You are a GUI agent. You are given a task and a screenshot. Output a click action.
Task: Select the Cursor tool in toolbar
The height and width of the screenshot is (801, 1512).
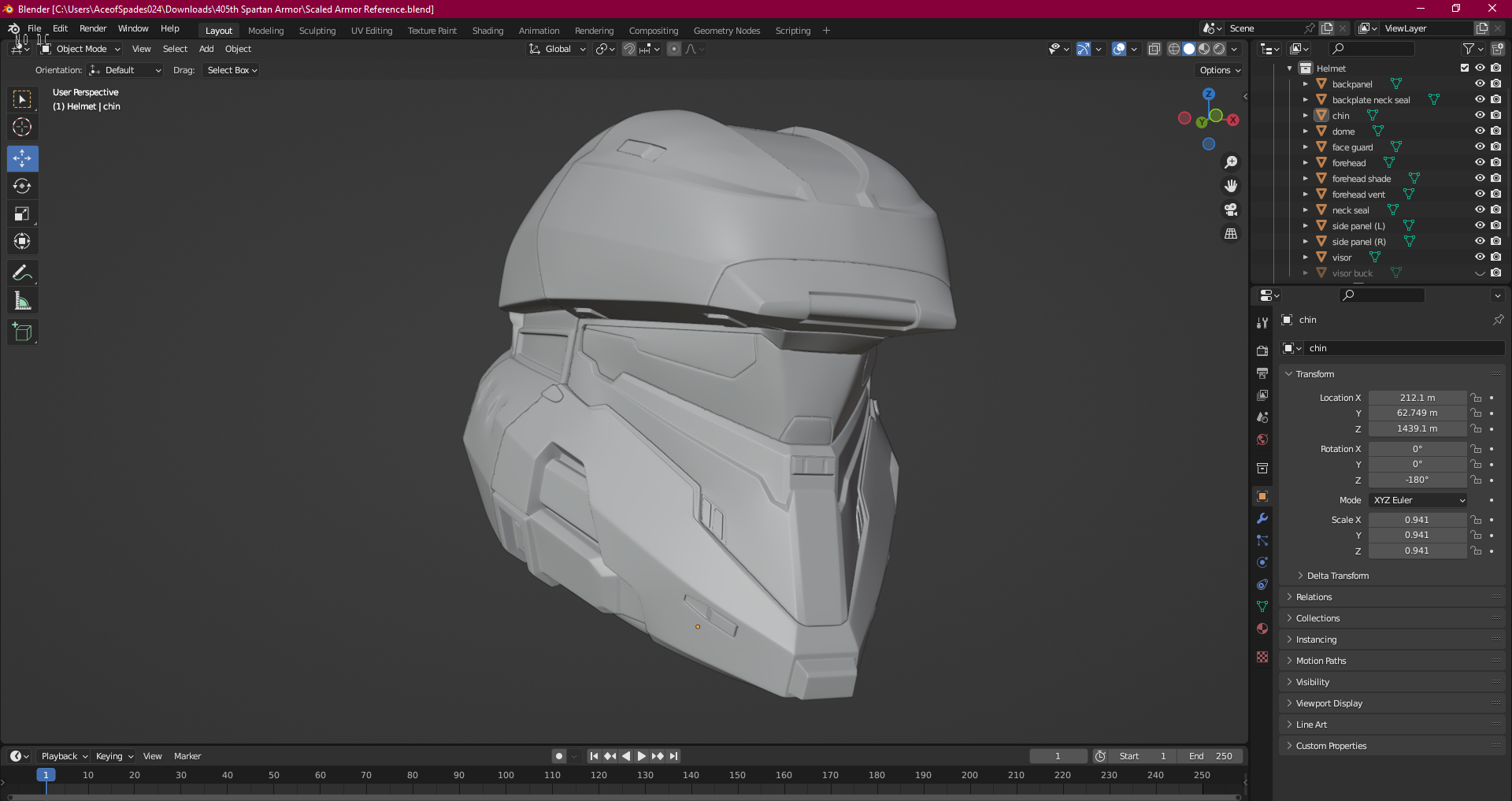[x=22, y=127]
